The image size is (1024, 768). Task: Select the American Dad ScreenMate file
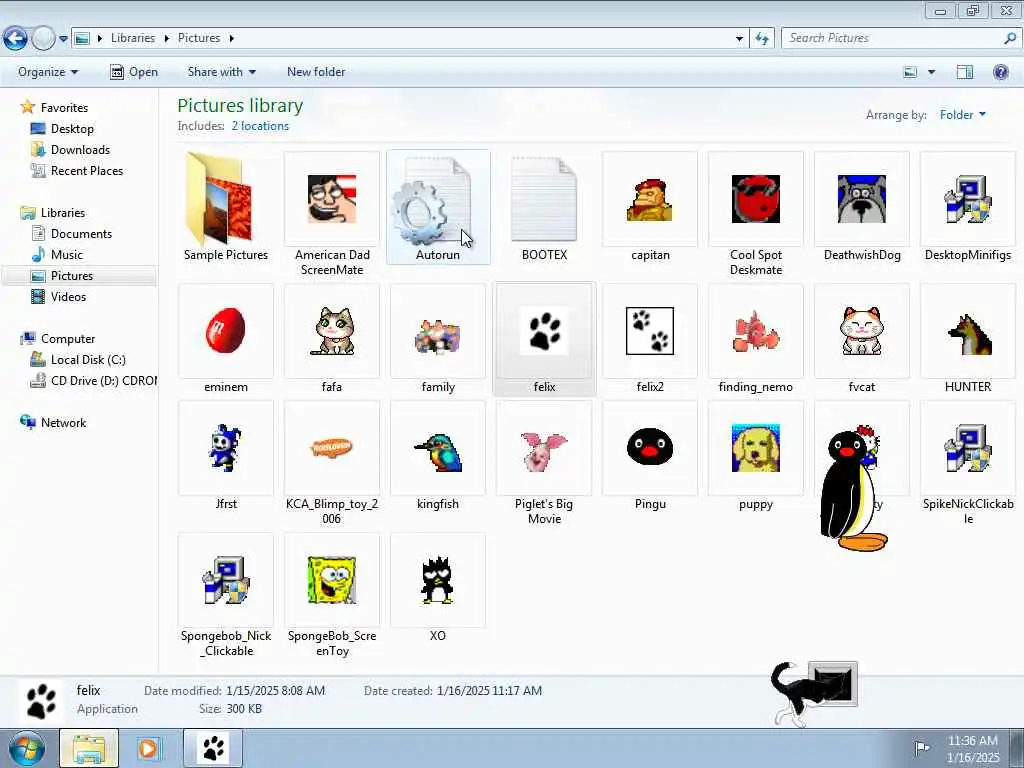pos(332,199)
